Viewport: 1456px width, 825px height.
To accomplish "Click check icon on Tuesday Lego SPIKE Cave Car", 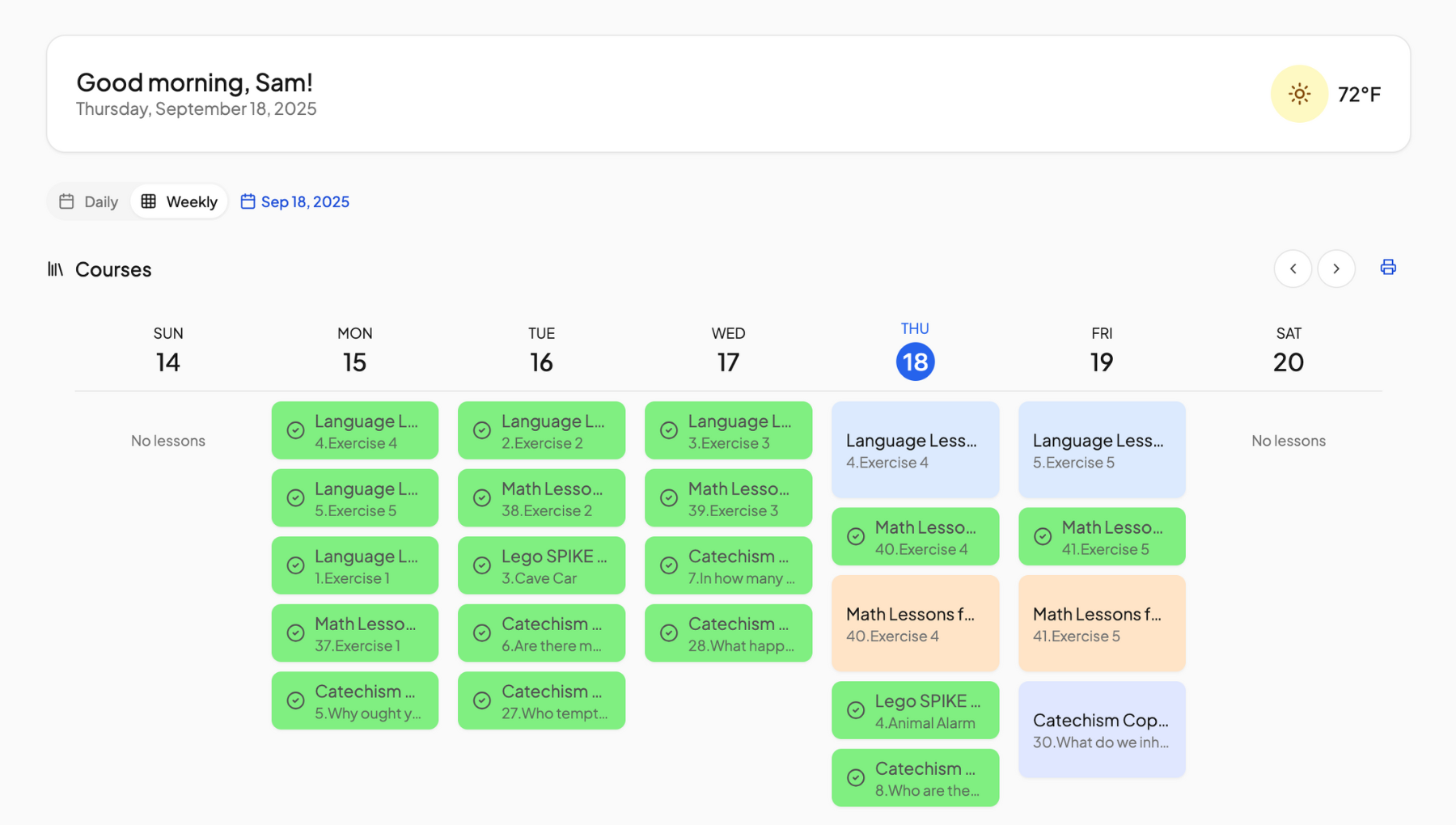I will pos(482,565).
